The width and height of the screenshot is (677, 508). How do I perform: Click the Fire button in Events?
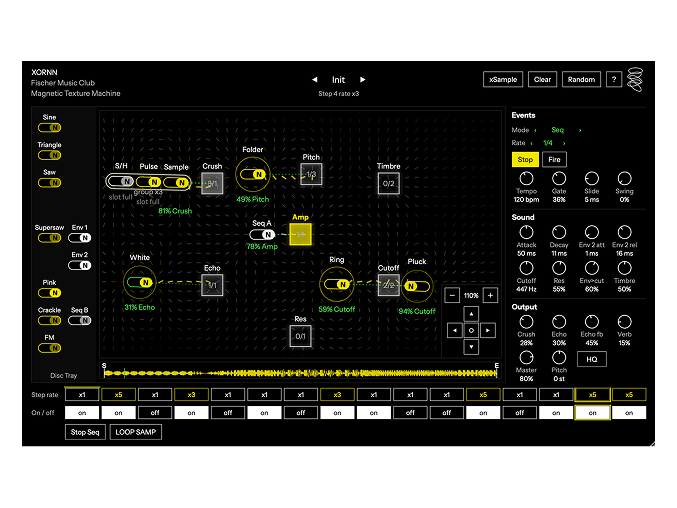pos(554,160)
